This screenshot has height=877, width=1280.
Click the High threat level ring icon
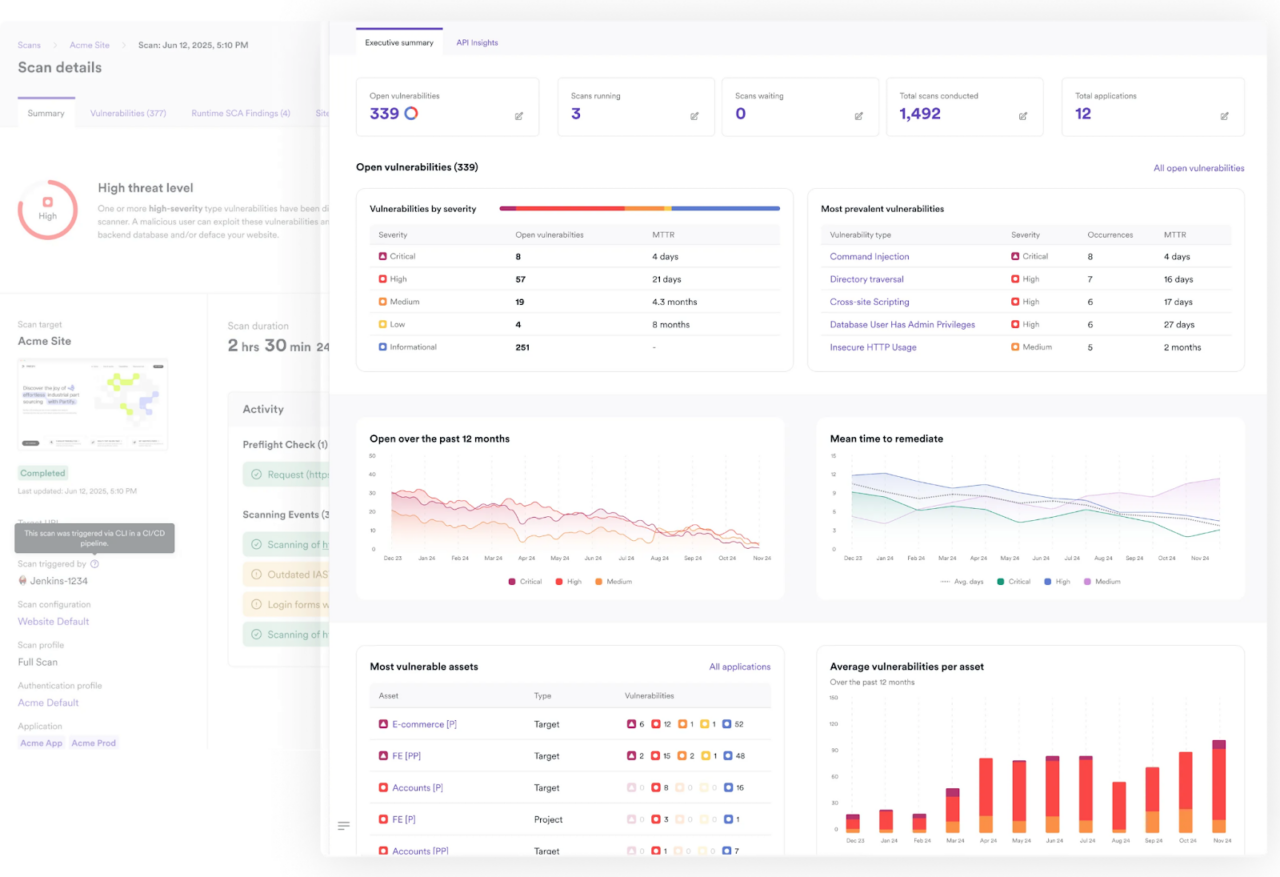(47, 209)
